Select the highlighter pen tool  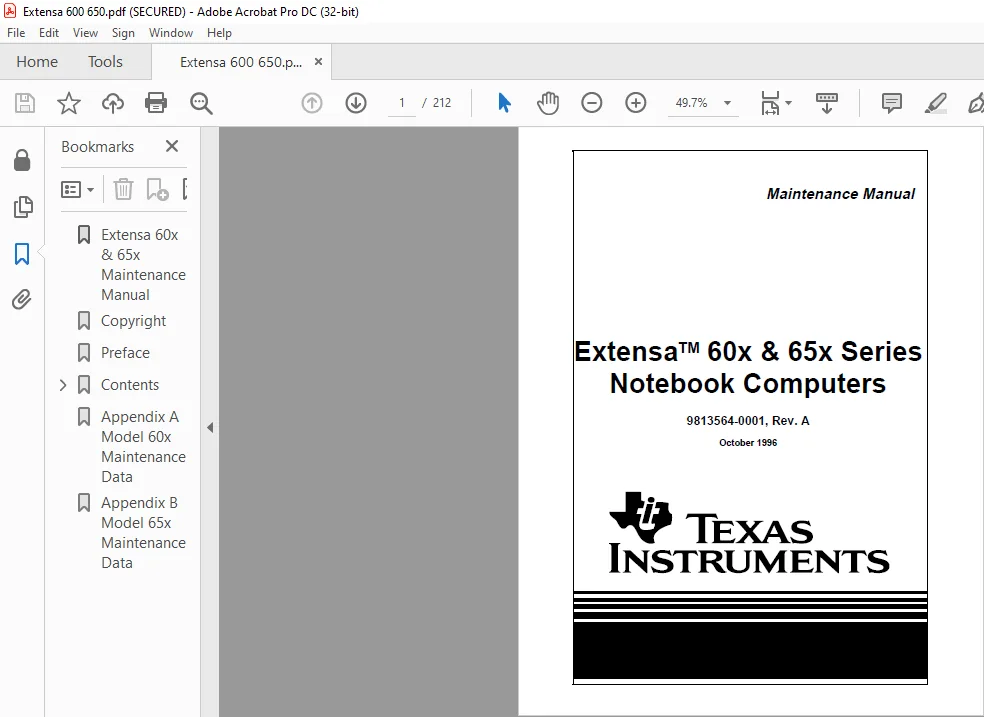click(x=936, y=103)
